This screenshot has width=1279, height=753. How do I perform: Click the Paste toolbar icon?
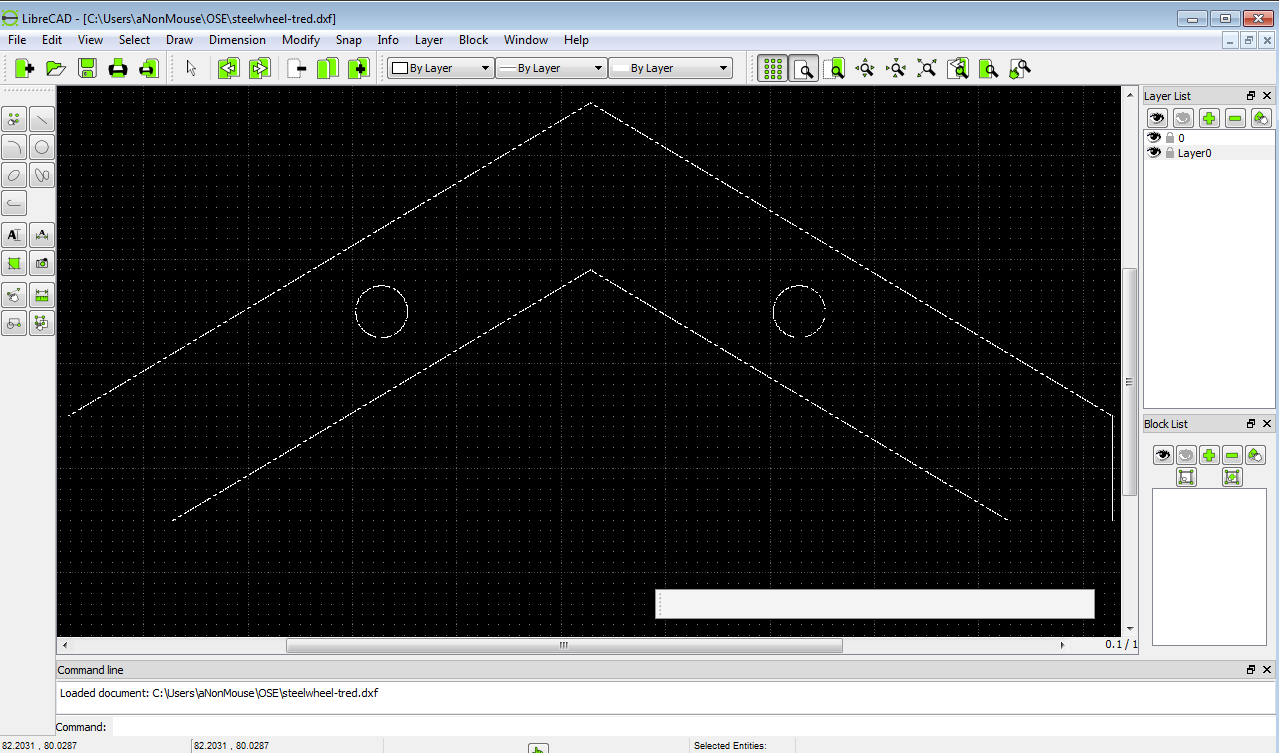pos(358,68)
